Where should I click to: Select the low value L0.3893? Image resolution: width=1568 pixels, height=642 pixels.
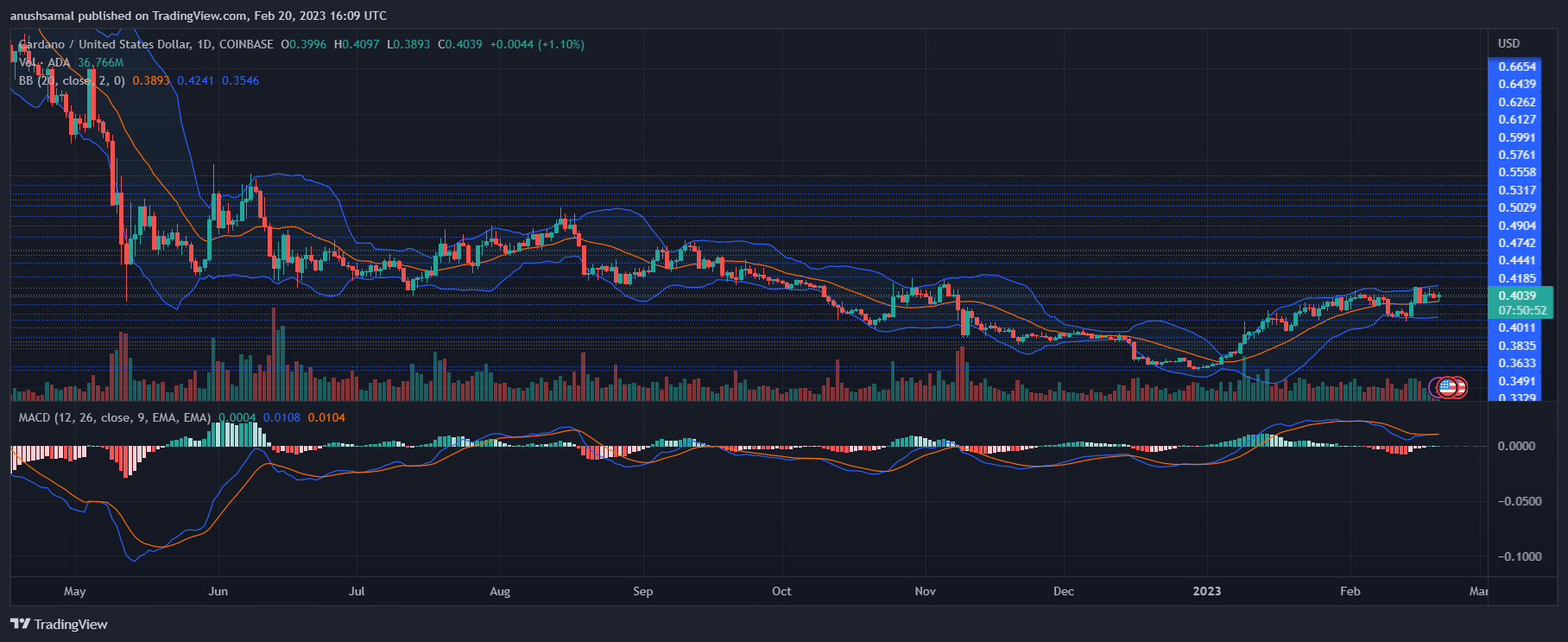point(408,44)
